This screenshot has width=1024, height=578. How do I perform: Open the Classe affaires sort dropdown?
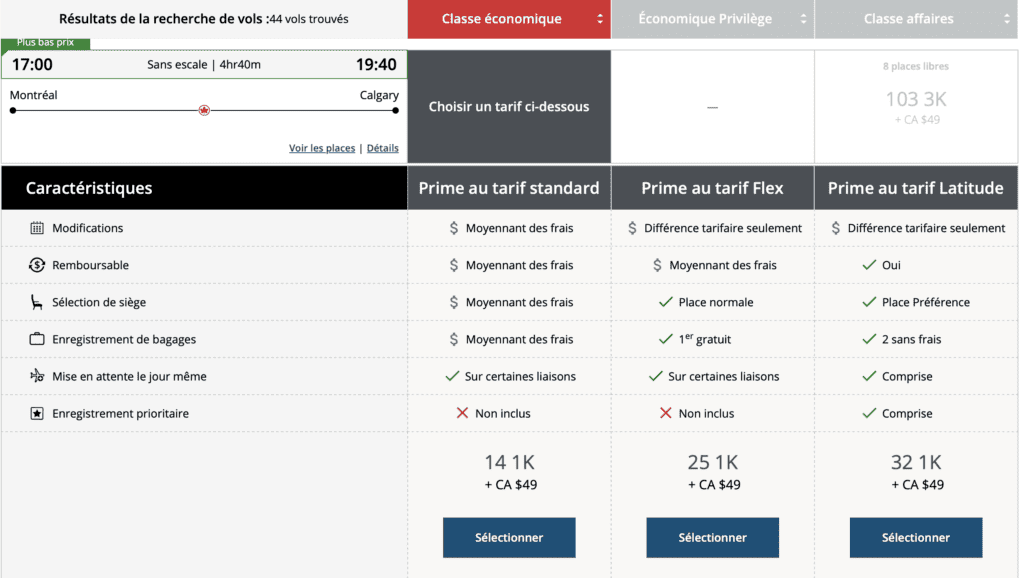(1006, 19)
